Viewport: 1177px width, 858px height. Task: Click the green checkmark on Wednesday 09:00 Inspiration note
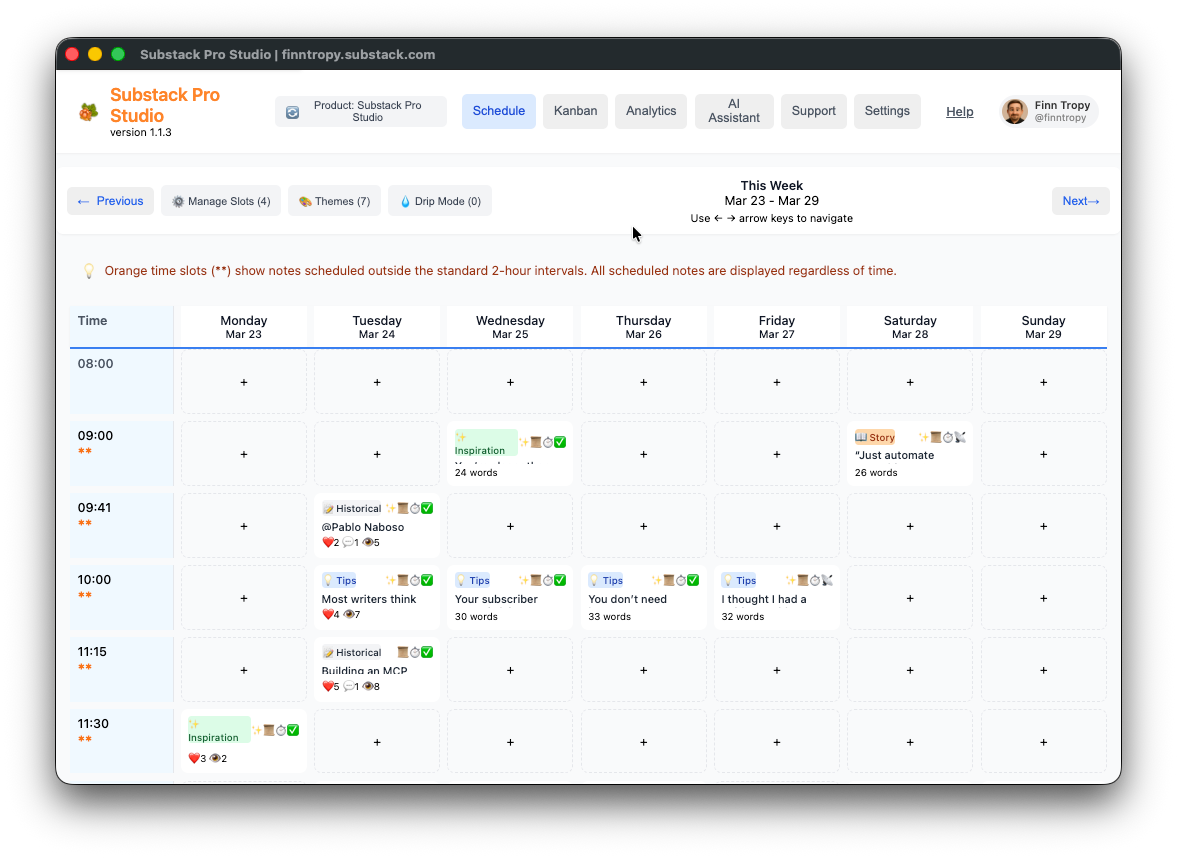coord(560,442)
